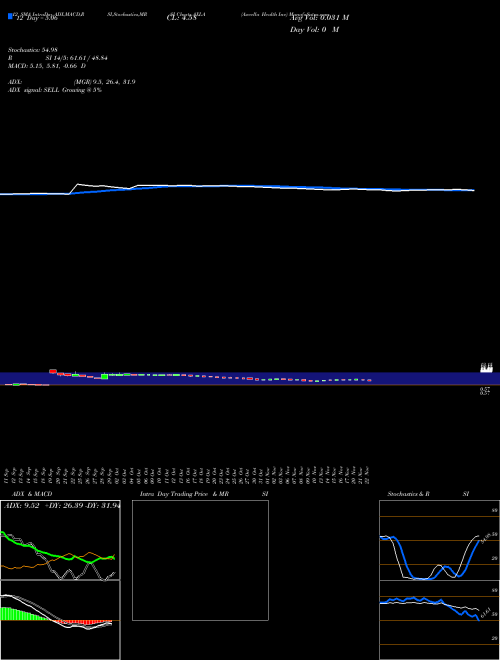Click the "ADX signal: SELL Growing @ 5%" line
Screen dimensions: 500x660
tap(55, 90)
